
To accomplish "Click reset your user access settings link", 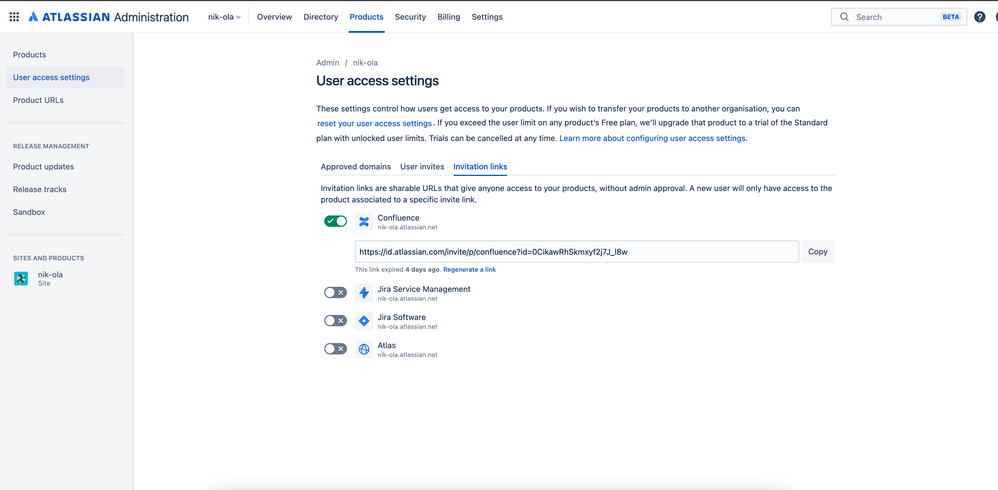I will pos(374,123).
